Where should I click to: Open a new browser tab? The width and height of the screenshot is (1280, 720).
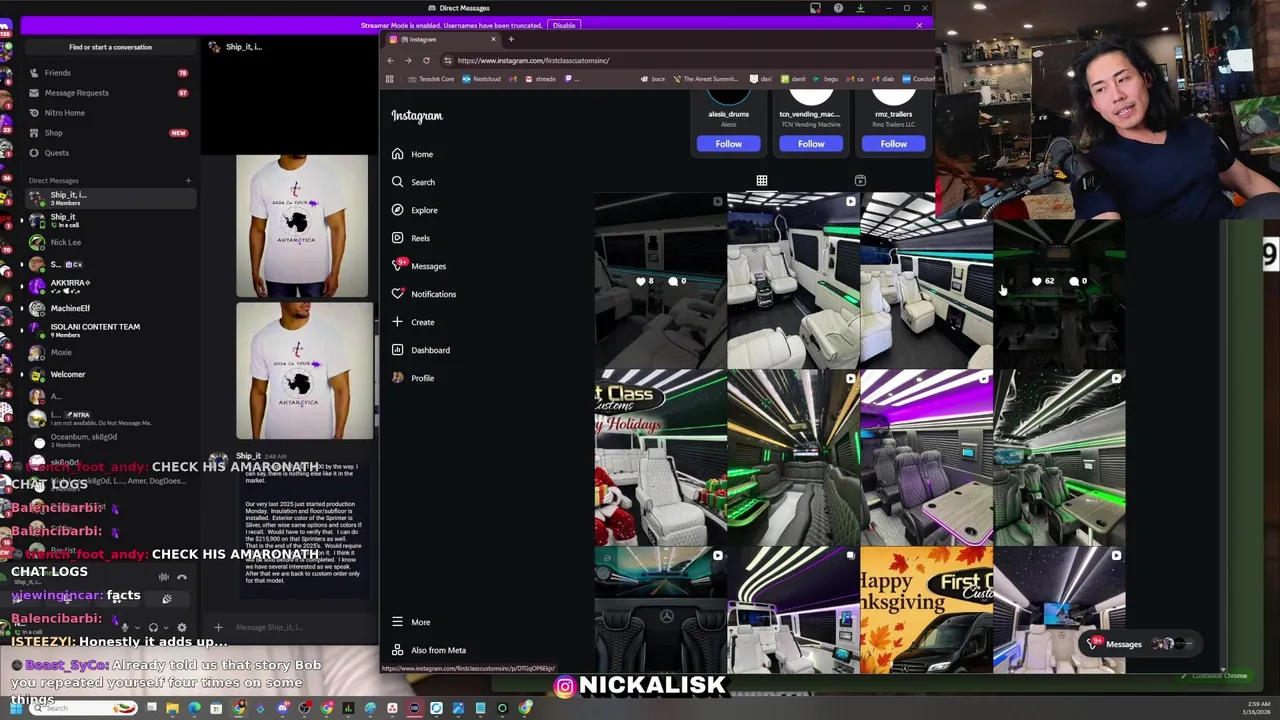pyautogui.click(x=511, y=40)
